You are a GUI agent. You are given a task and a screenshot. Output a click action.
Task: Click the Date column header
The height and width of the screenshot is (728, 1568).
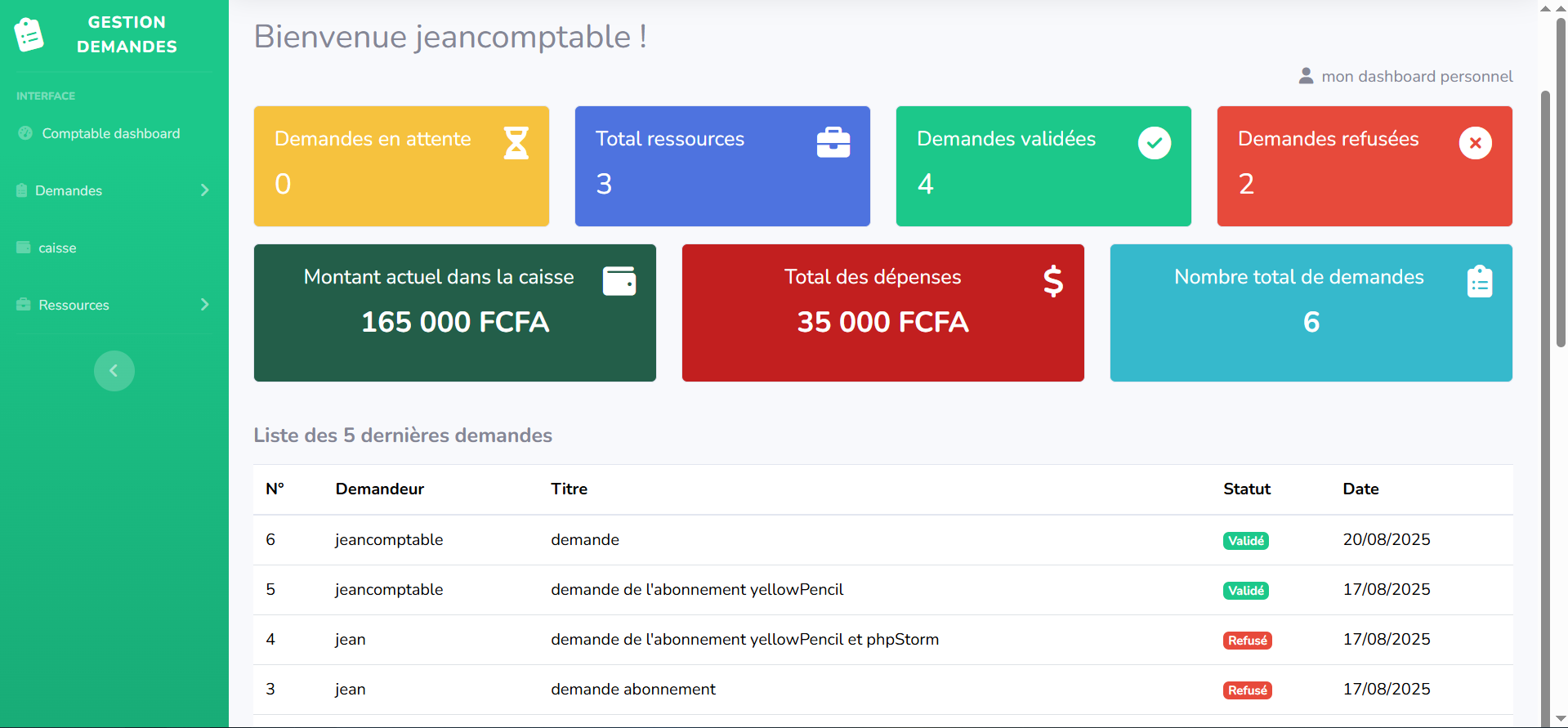[x=1361, y=489]
